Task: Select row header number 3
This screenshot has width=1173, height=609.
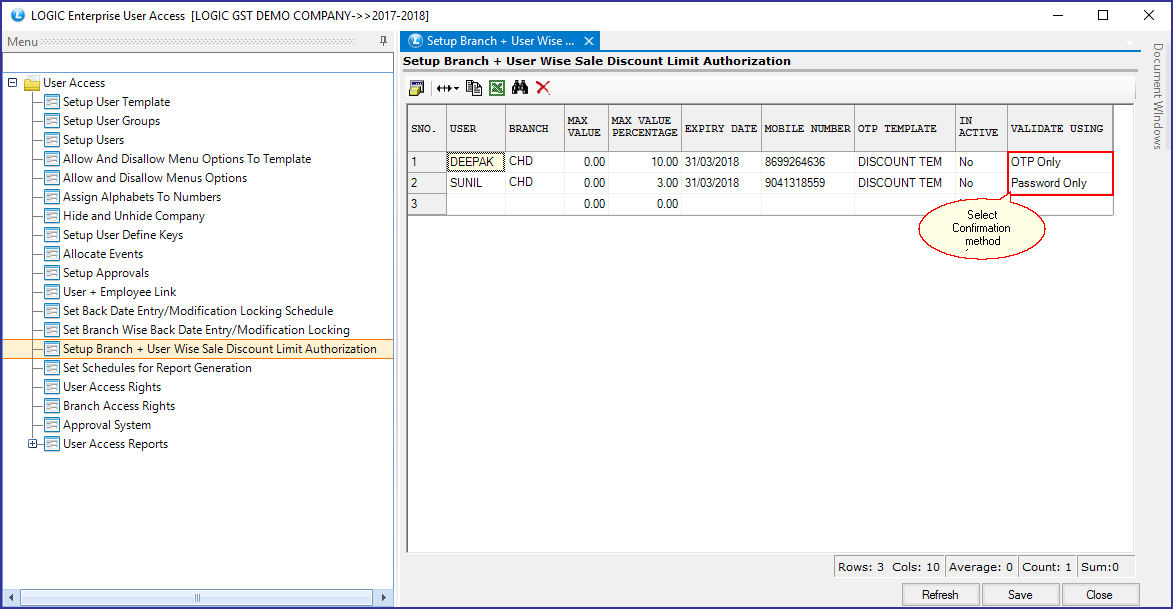Action: (427, 203)
